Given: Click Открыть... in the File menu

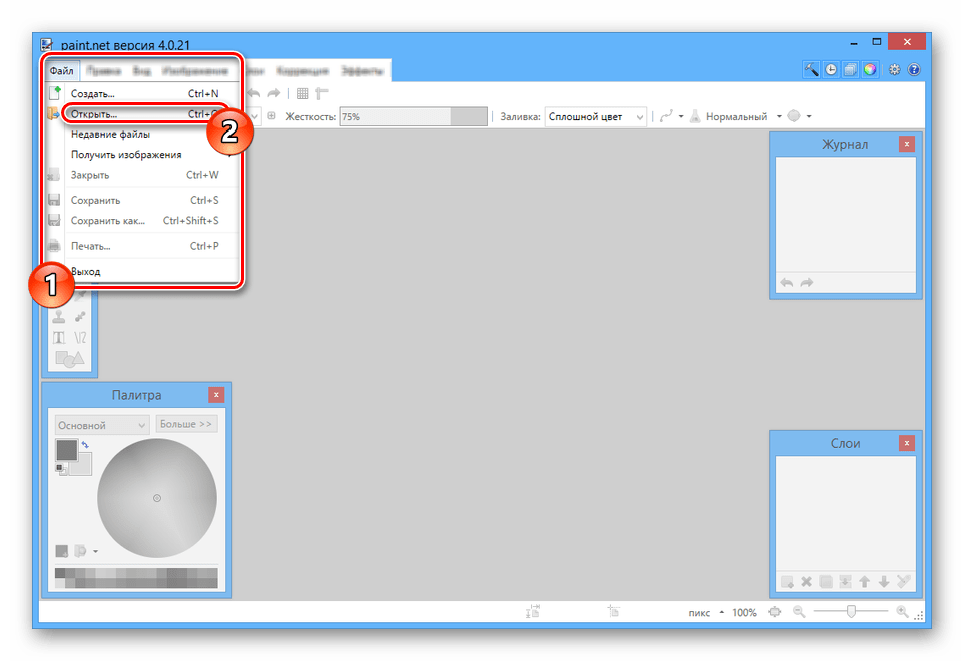Looking at the screenshot, I should point(94,114).
